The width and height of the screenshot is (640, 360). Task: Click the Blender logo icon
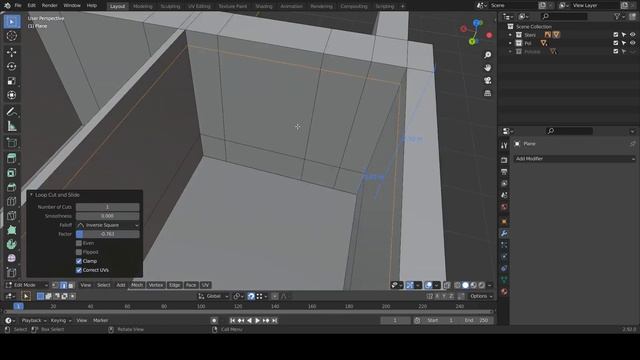coord(7,6)
